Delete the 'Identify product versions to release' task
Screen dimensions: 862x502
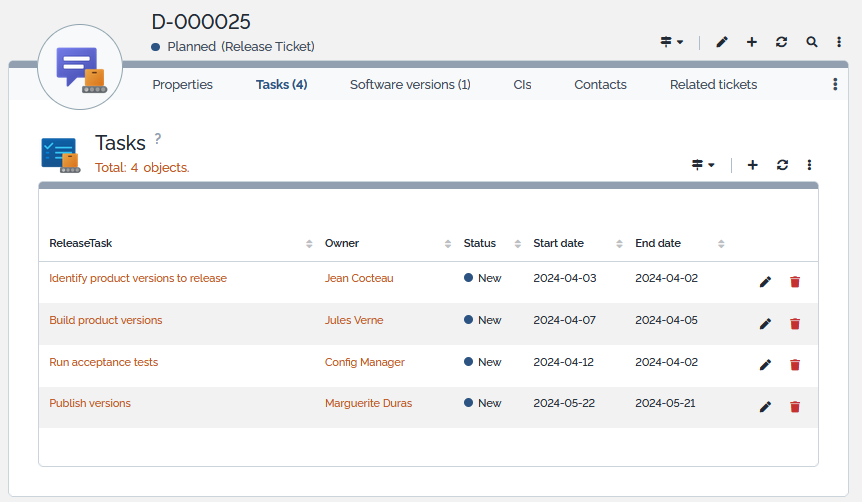point(795,282)
